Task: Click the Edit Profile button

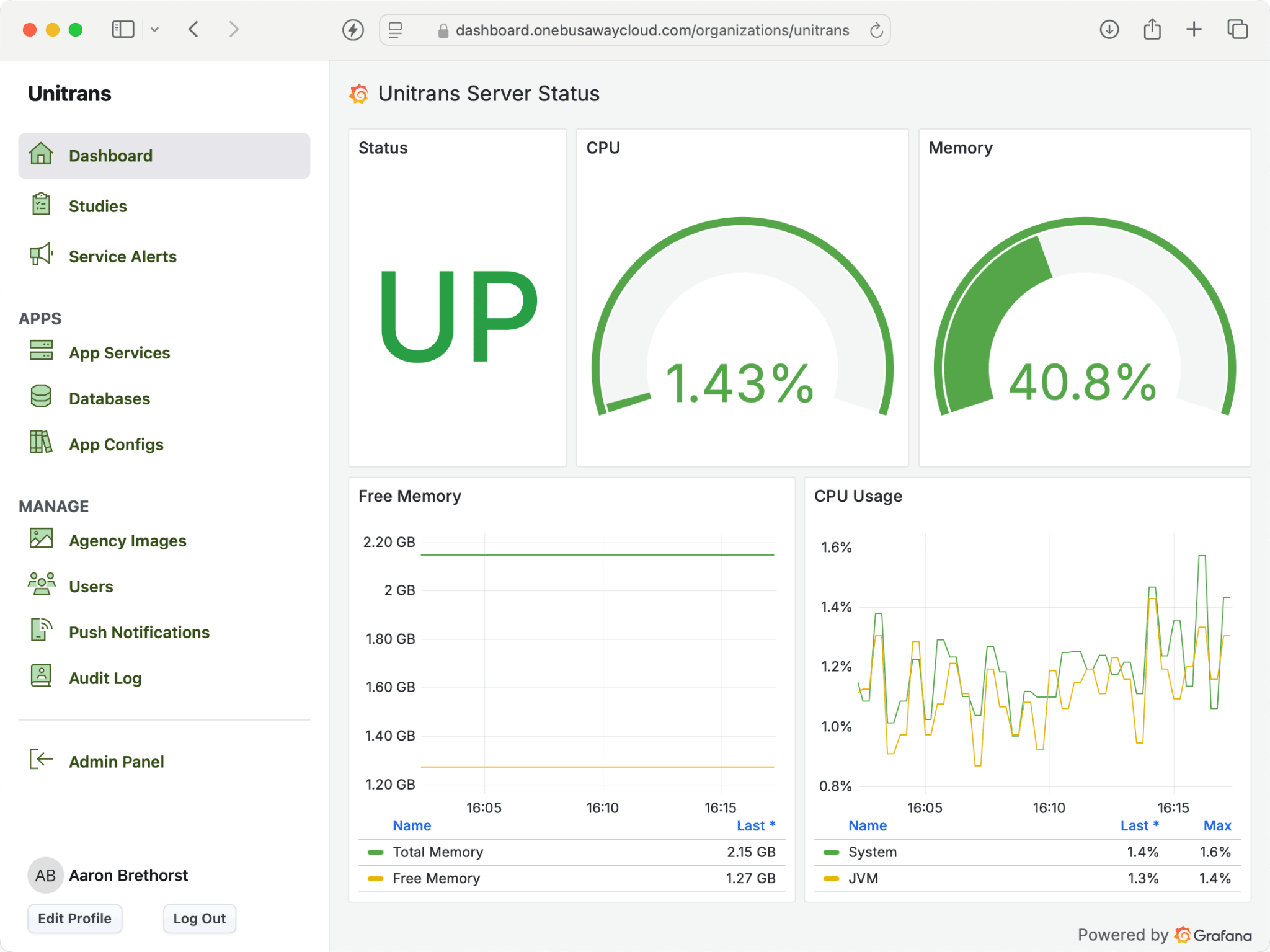Action: point(74,919)
